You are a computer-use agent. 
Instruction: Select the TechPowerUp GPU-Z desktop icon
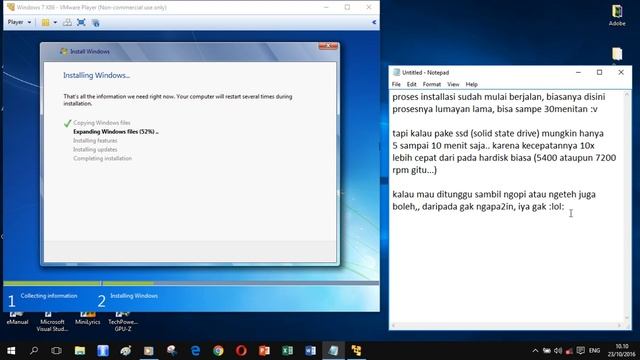[123, 322]
